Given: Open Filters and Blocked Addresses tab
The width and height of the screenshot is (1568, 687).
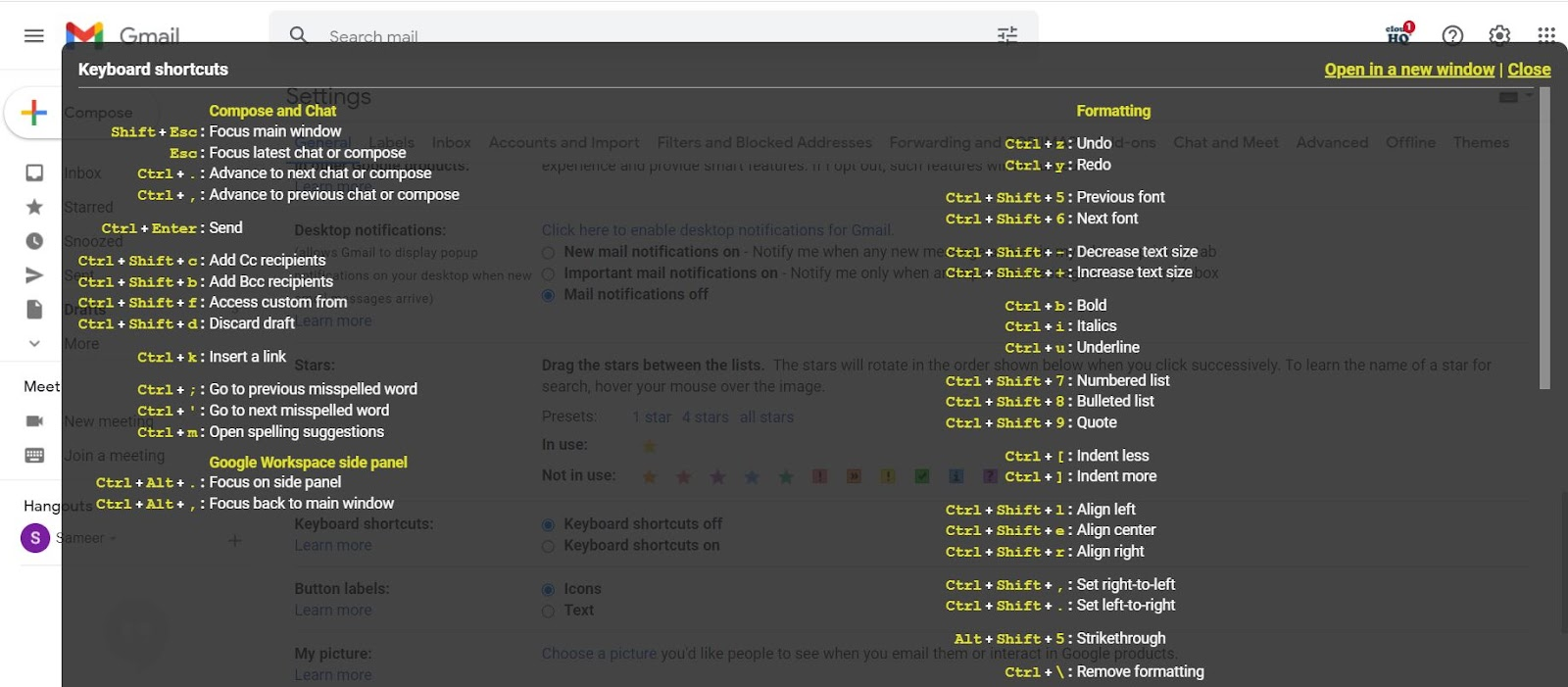Looking at the screenshot, I should 763,143.
